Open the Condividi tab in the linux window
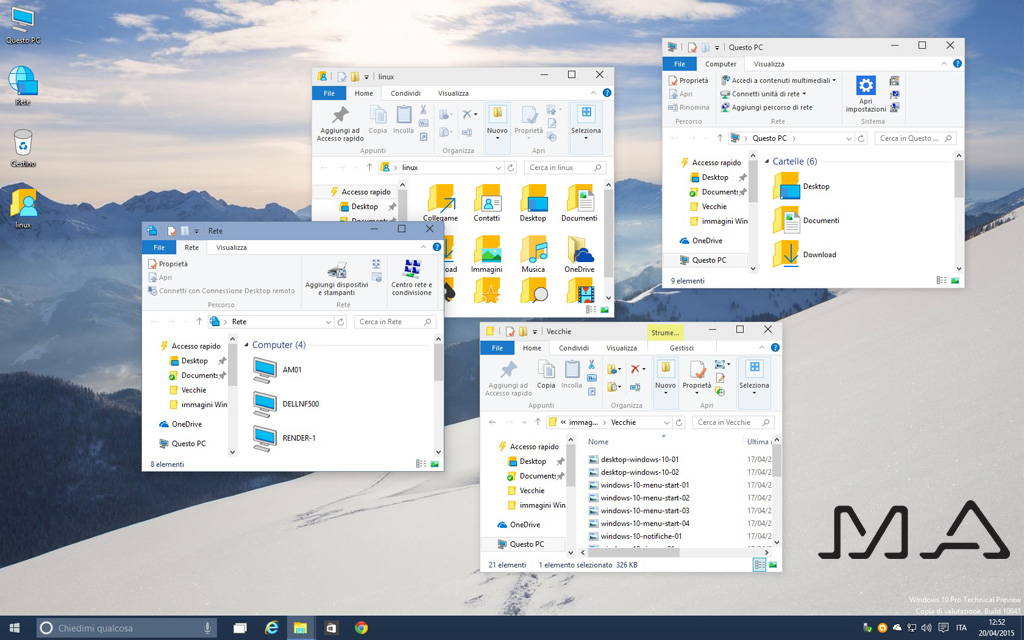 pos(406,93)
